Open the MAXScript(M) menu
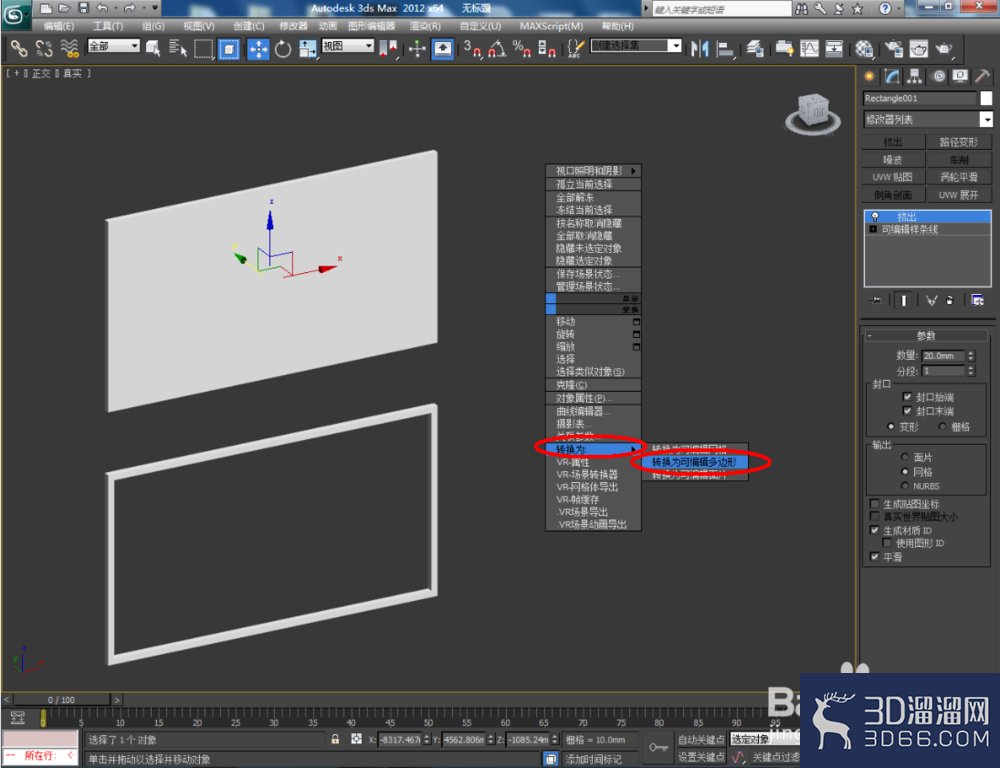Viewport: 1000px width, 768px height. (551, 26)
